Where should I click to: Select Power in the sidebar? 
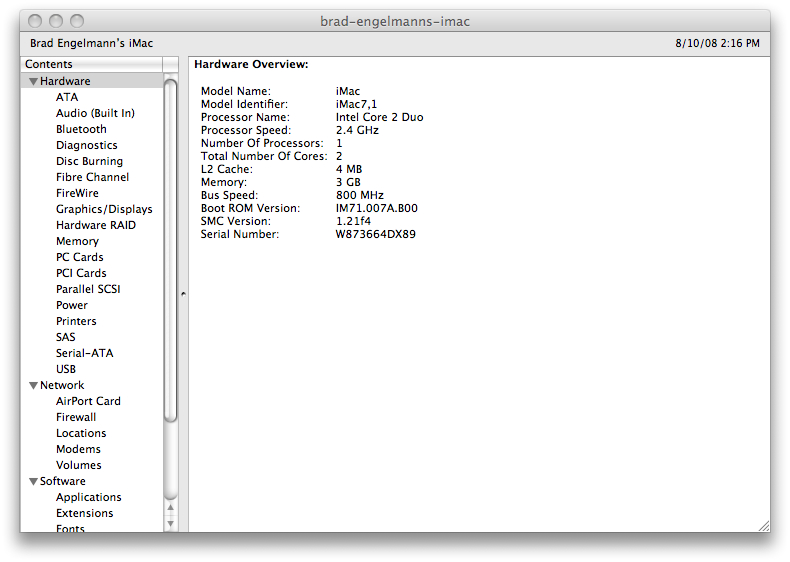[x=72, y=305]
